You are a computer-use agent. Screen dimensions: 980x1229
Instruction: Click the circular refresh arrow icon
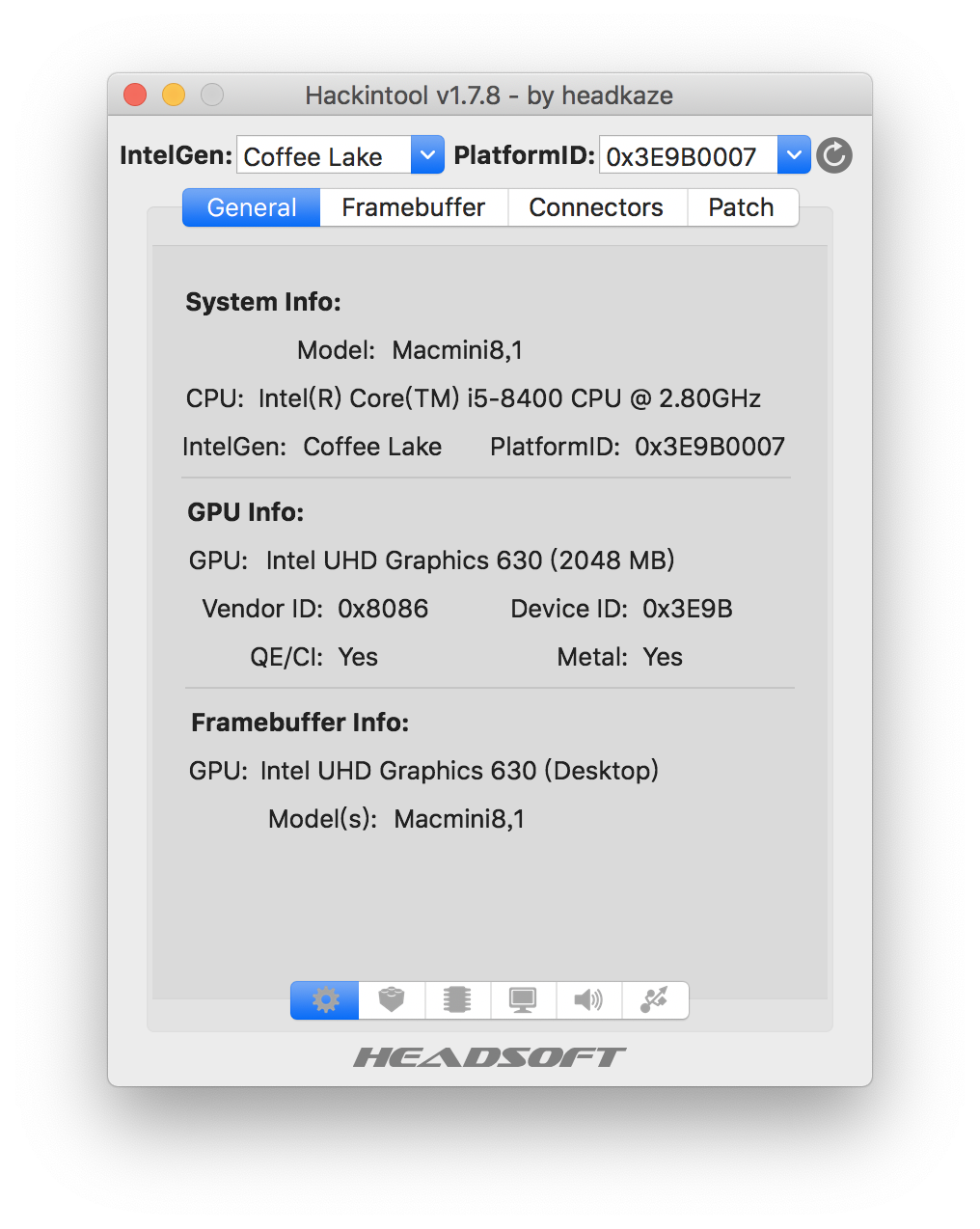834,155
